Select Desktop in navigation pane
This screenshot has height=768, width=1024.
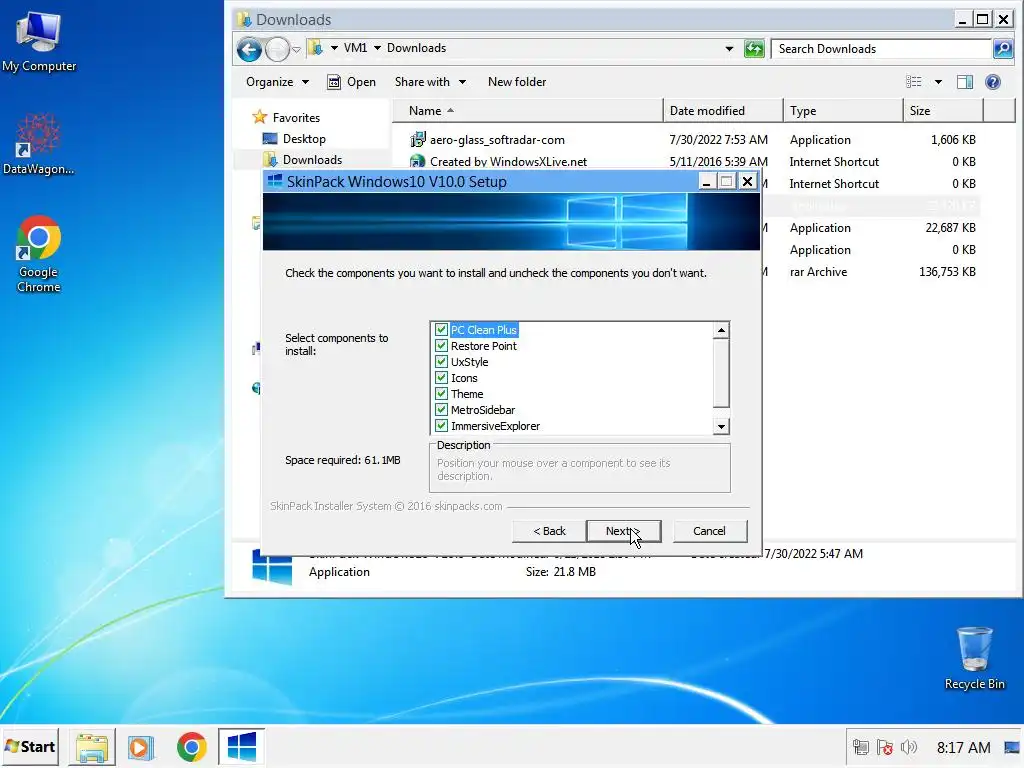pos(304,139)
